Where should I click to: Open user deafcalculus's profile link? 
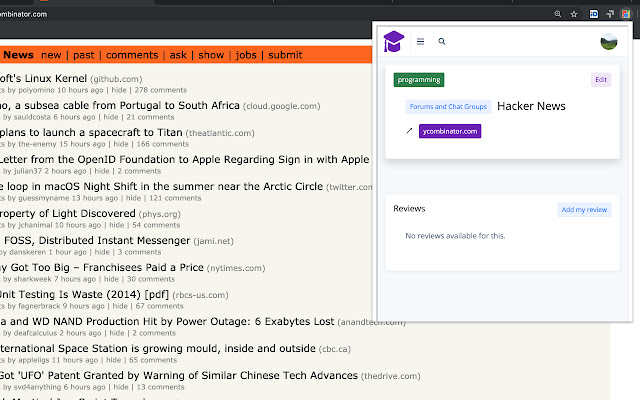[35, 333]
